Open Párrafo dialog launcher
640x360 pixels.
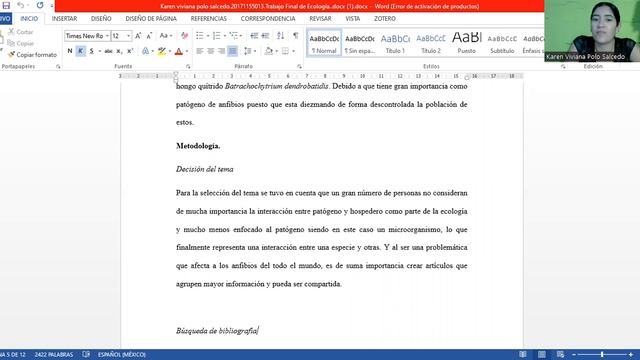point(299,66)
